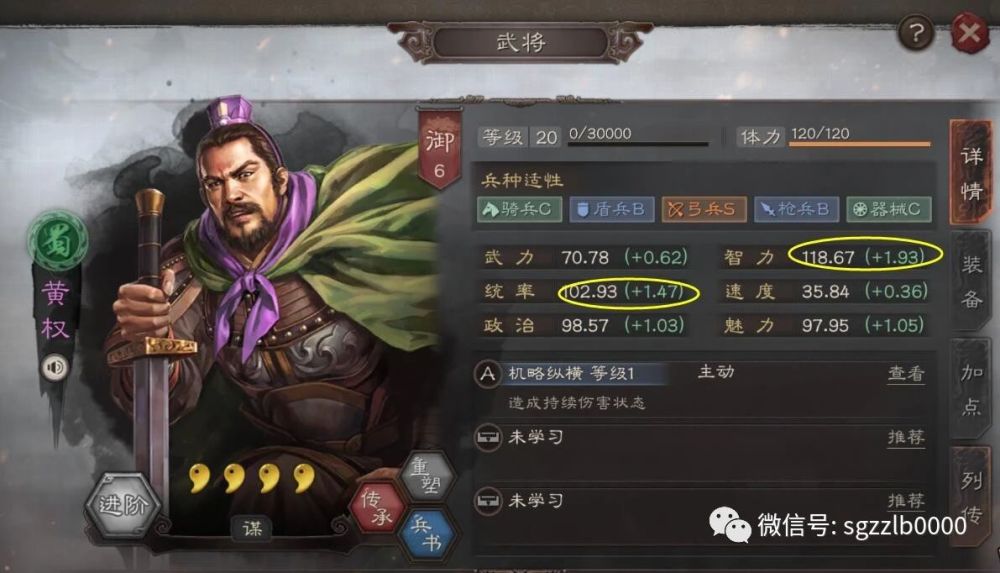View details via 查看 link for 机略纵横

906,373
